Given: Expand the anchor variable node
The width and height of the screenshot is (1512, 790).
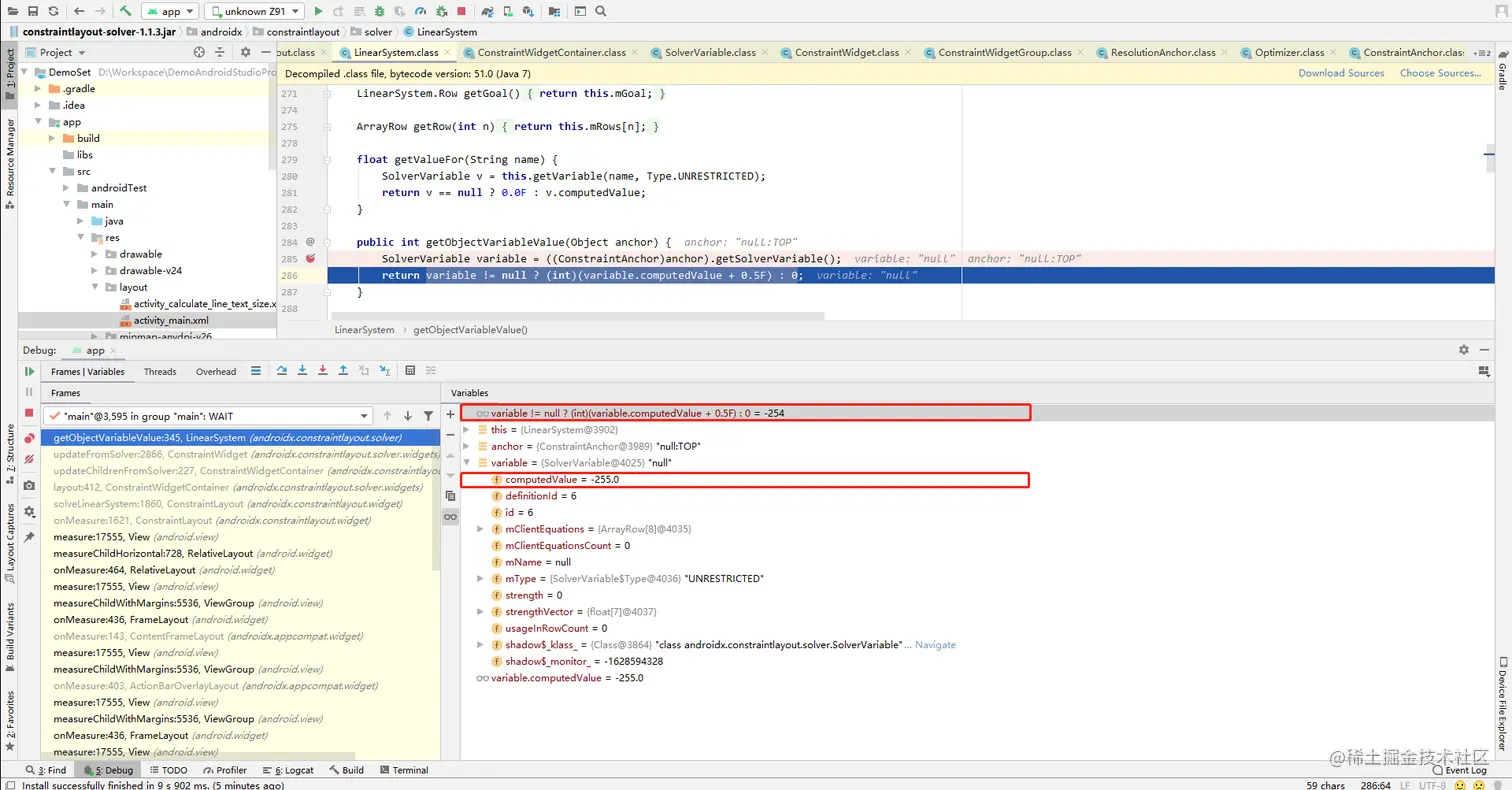Looking at the screenshot, I should (466, 446).
